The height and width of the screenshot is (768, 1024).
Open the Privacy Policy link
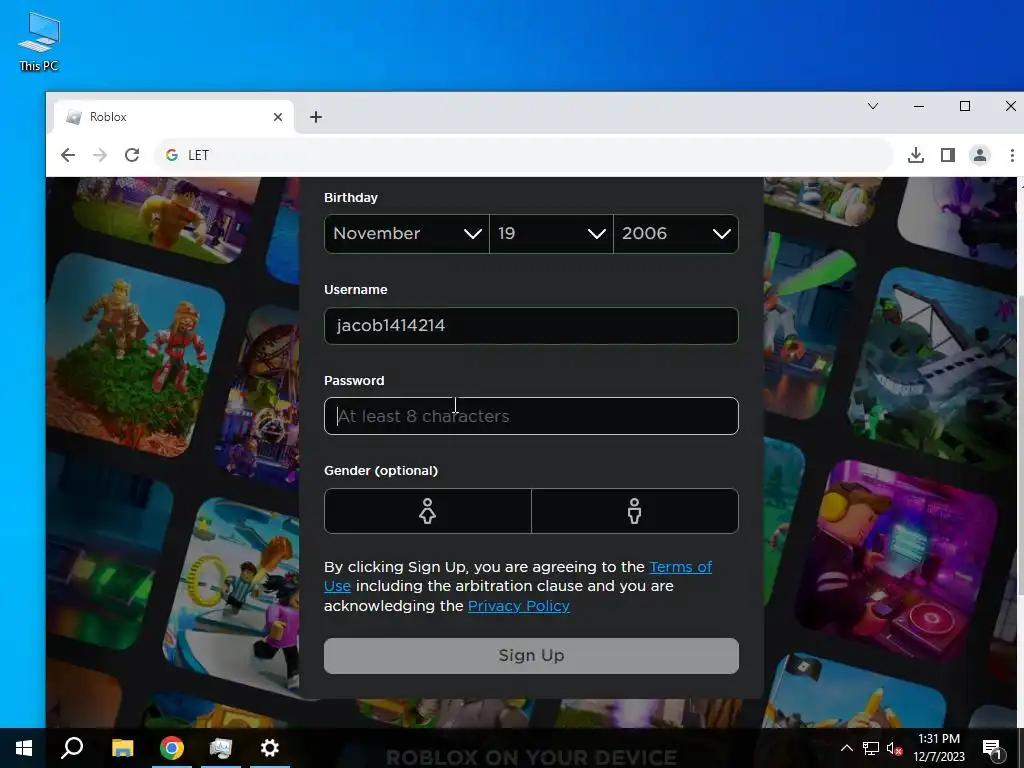tap(519, 606)
